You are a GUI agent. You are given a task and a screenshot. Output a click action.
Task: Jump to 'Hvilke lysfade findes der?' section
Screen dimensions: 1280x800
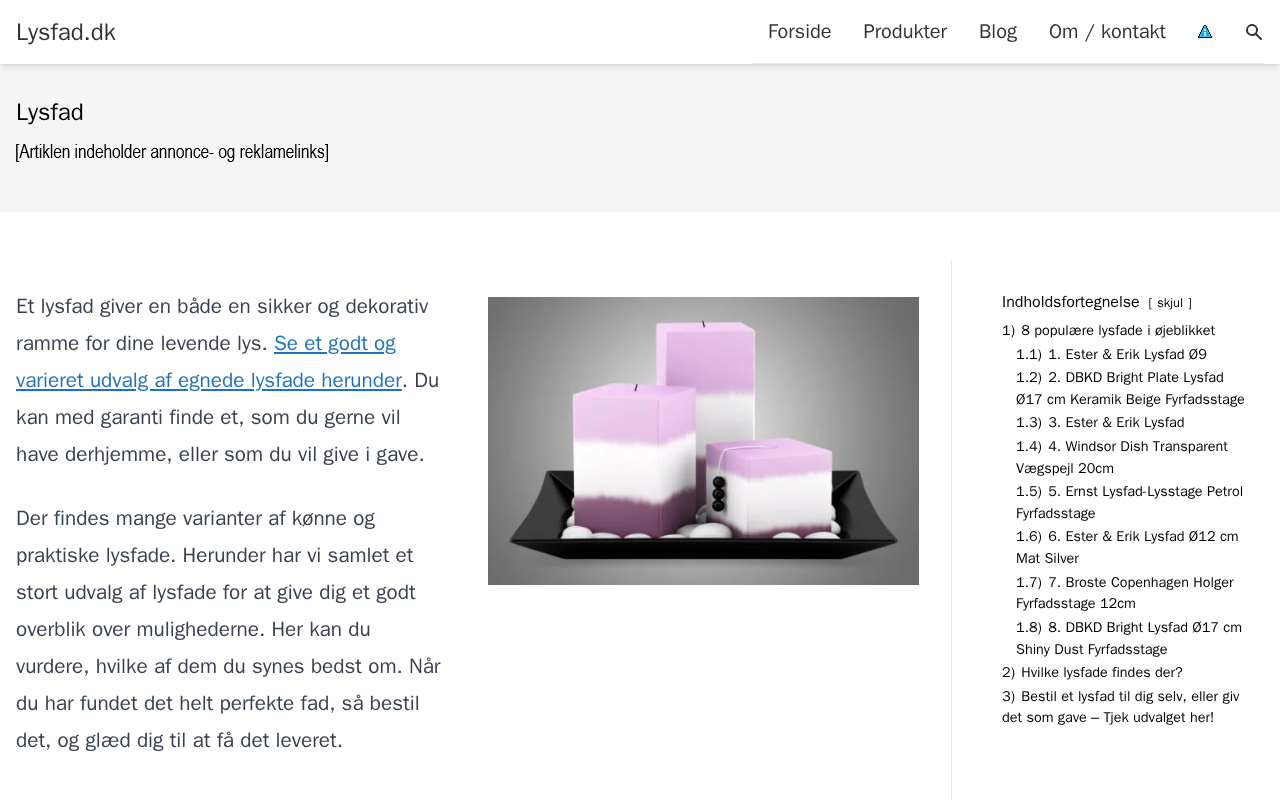(x=1092, y=672)
